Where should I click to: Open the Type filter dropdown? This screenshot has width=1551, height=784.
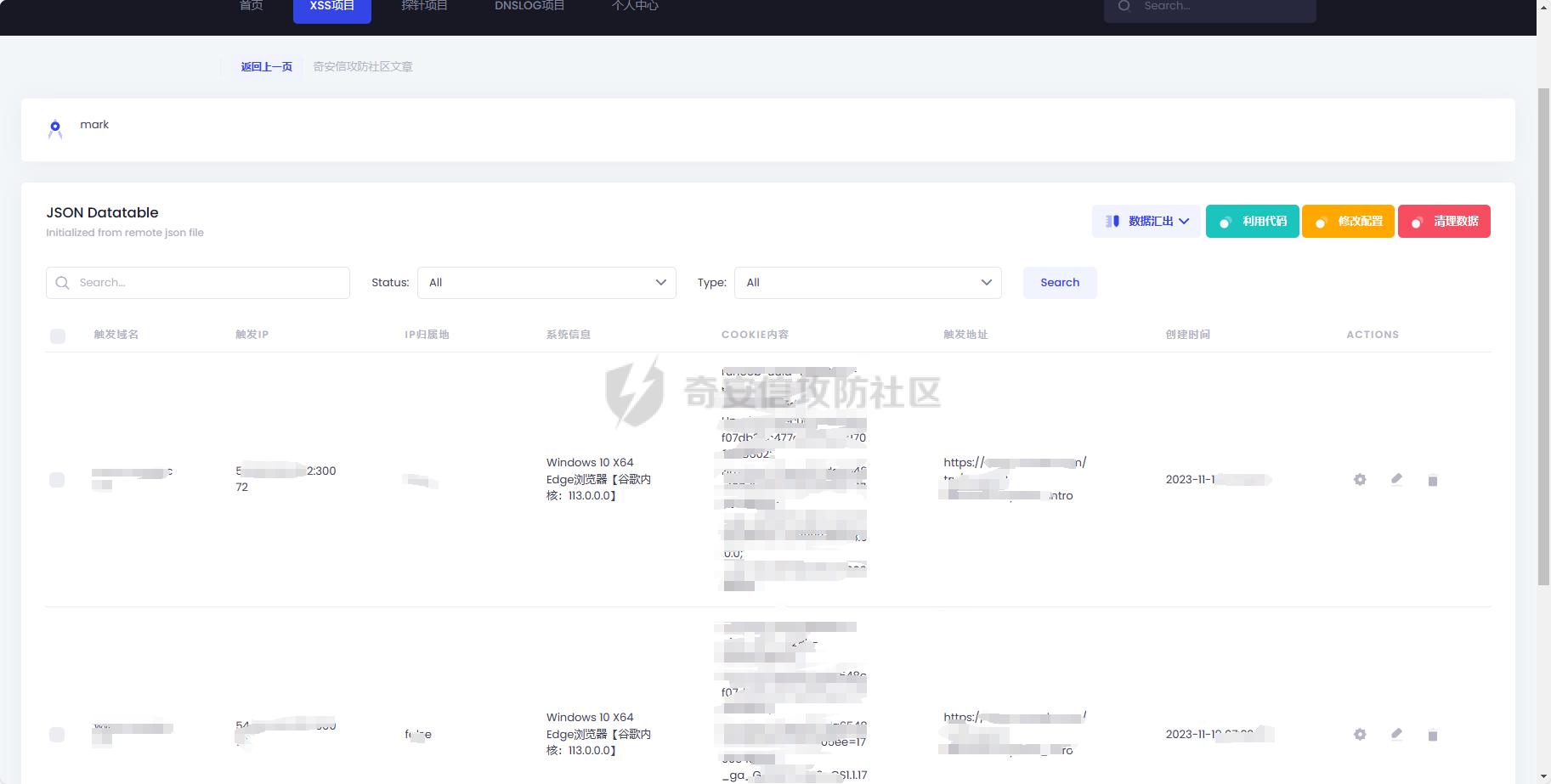tap(868, 283)
